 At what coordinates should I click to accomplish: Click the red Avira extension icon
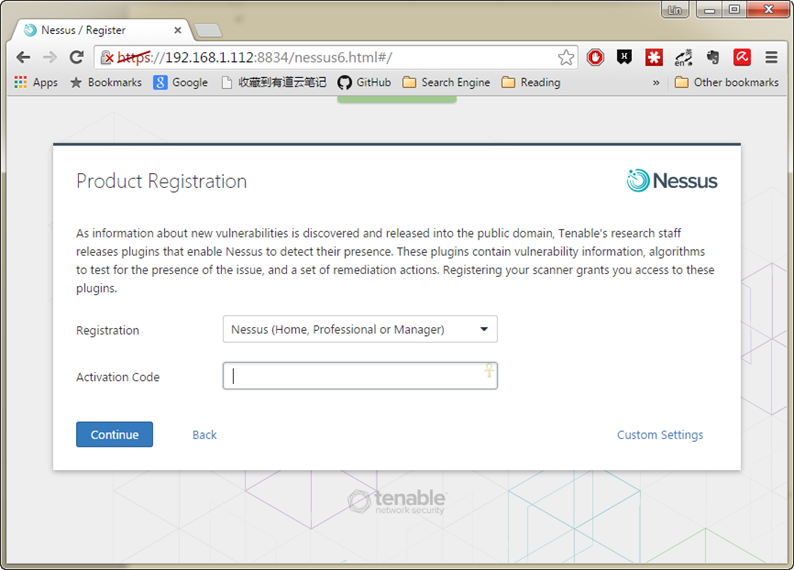pos(742,58)
